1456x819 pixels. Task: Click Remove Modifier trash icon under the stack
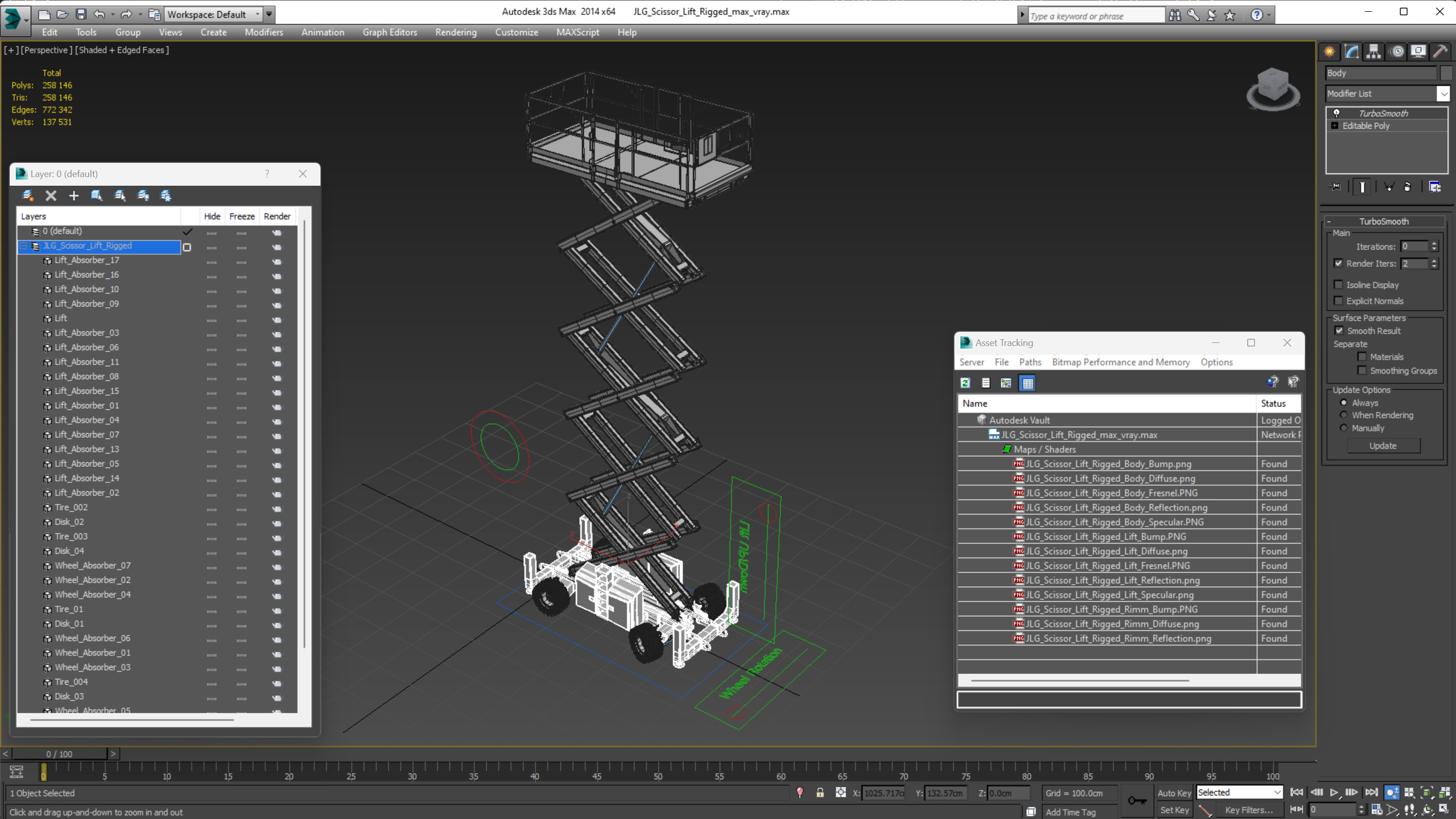[x=1408, y=187]
